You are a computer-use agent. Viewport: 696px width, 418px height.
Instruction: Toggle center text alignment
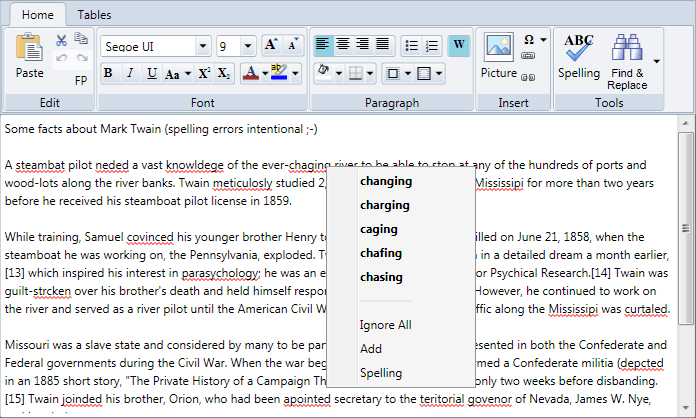343,45
